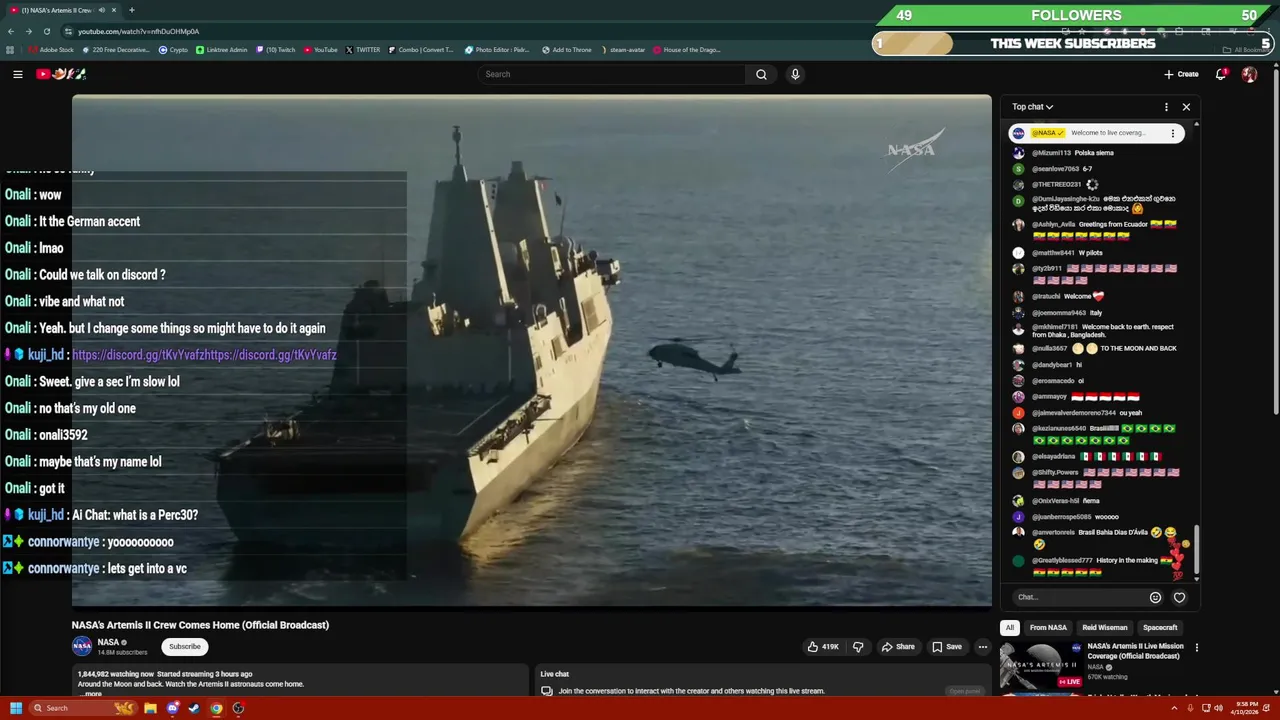Open the Photo Editor Pixlr bookmark
This screenshot has width=1280, height=720.
[497, 50]
